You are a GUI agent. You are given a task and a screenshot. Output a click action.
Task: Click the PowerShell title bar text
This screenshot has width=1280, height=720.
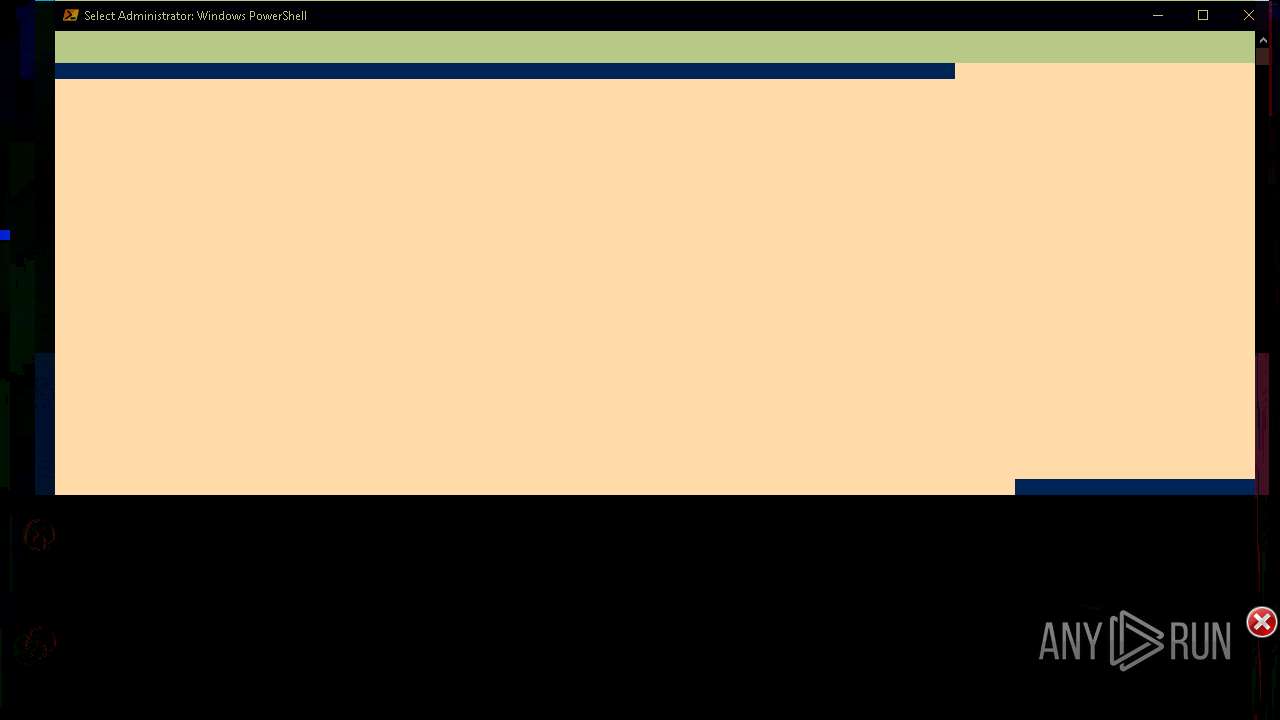195,16
